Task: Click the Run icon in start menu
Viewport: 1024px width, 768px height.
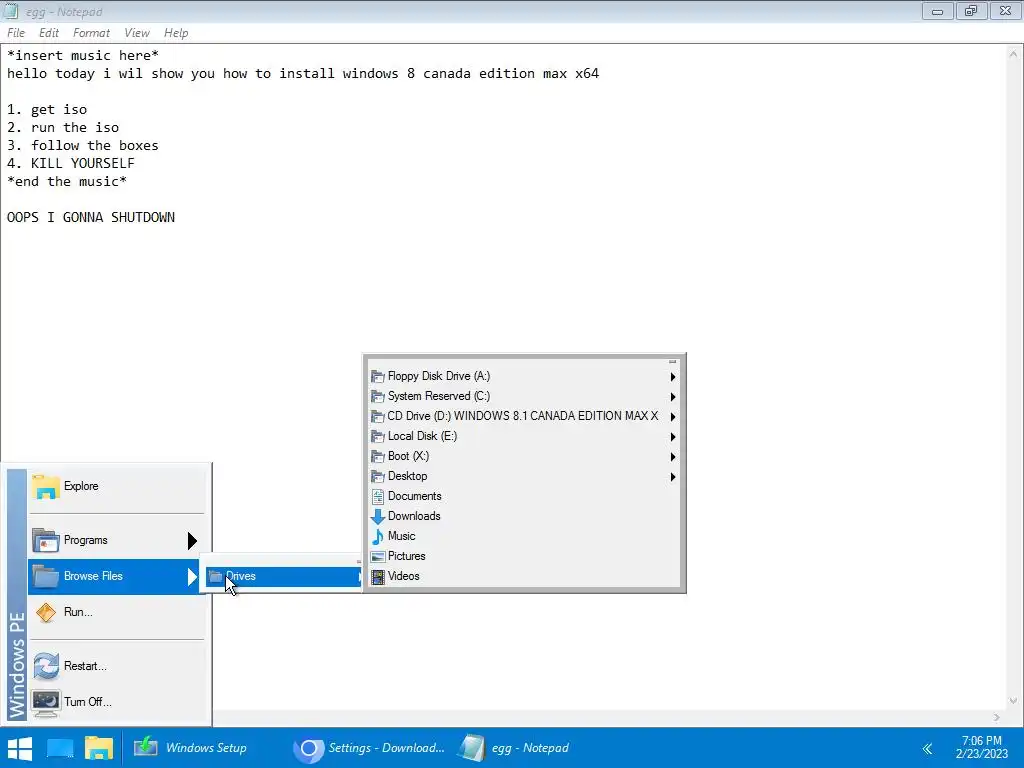Action: [46, 613]
